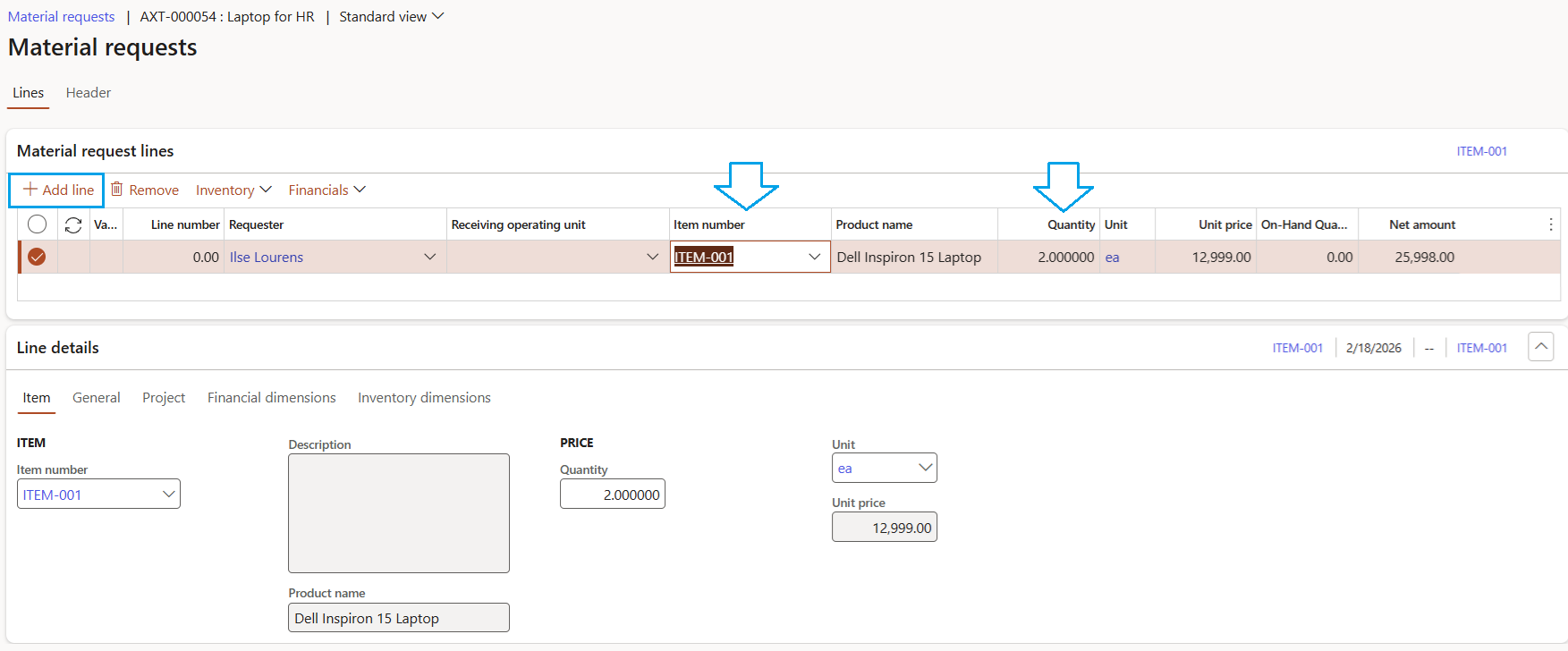Click the Quantity field in Line details
This screenshot has height=651, width=1568.
613,495
